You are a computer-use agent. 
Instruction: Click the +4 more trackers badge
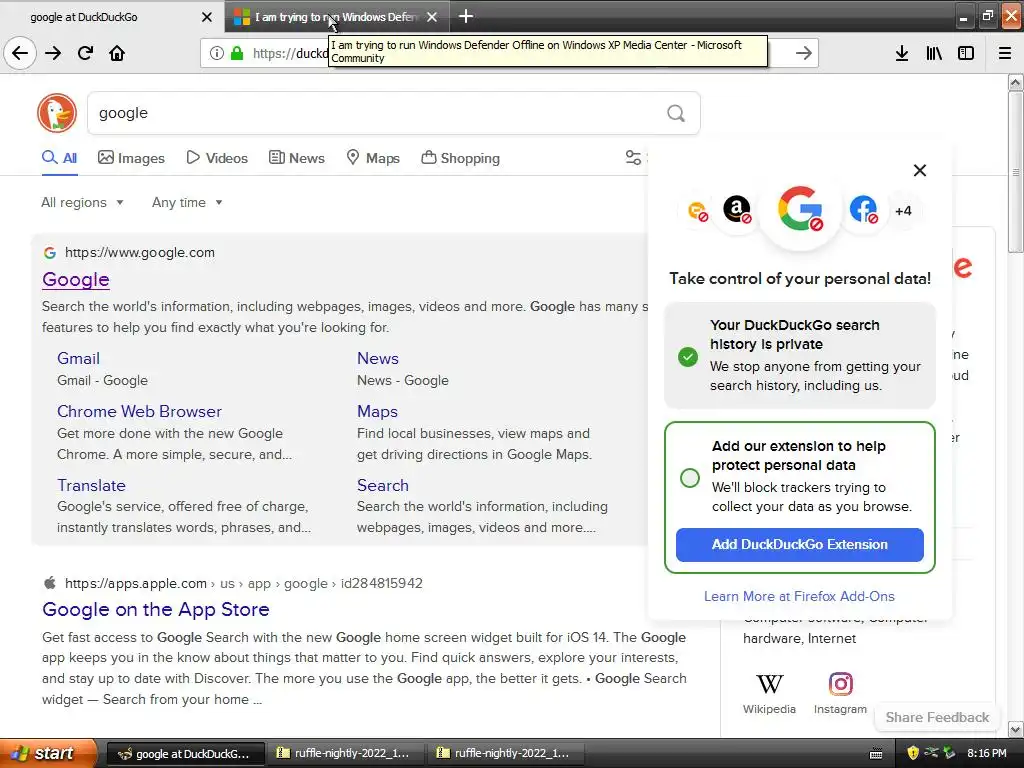point(903,210)
